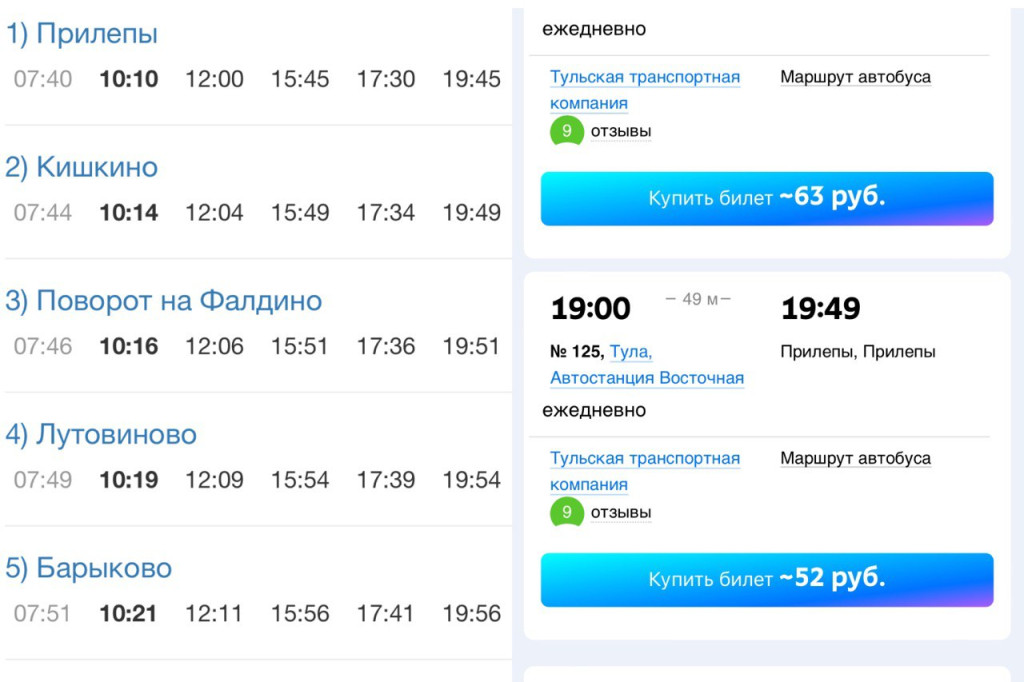Click the green 9 badge in the 19:00 trip card
This screenshot has width=1024, height=682.
(567, 513)
